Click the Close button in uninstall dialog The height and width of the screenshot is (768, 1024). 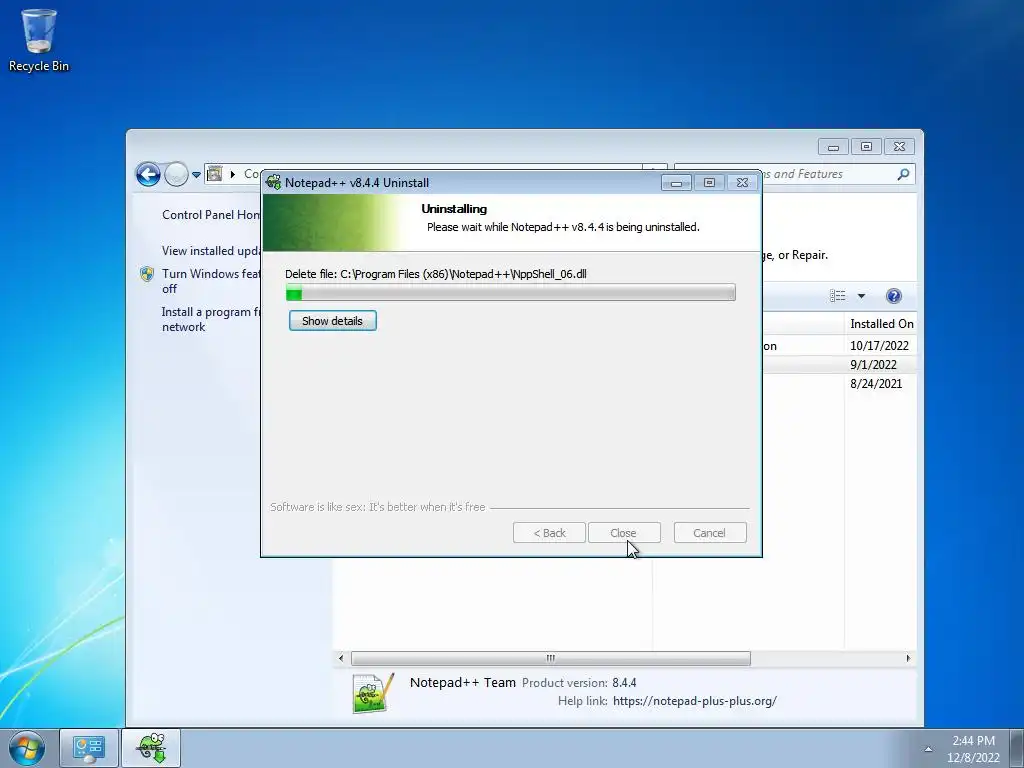tap(624, 533)
